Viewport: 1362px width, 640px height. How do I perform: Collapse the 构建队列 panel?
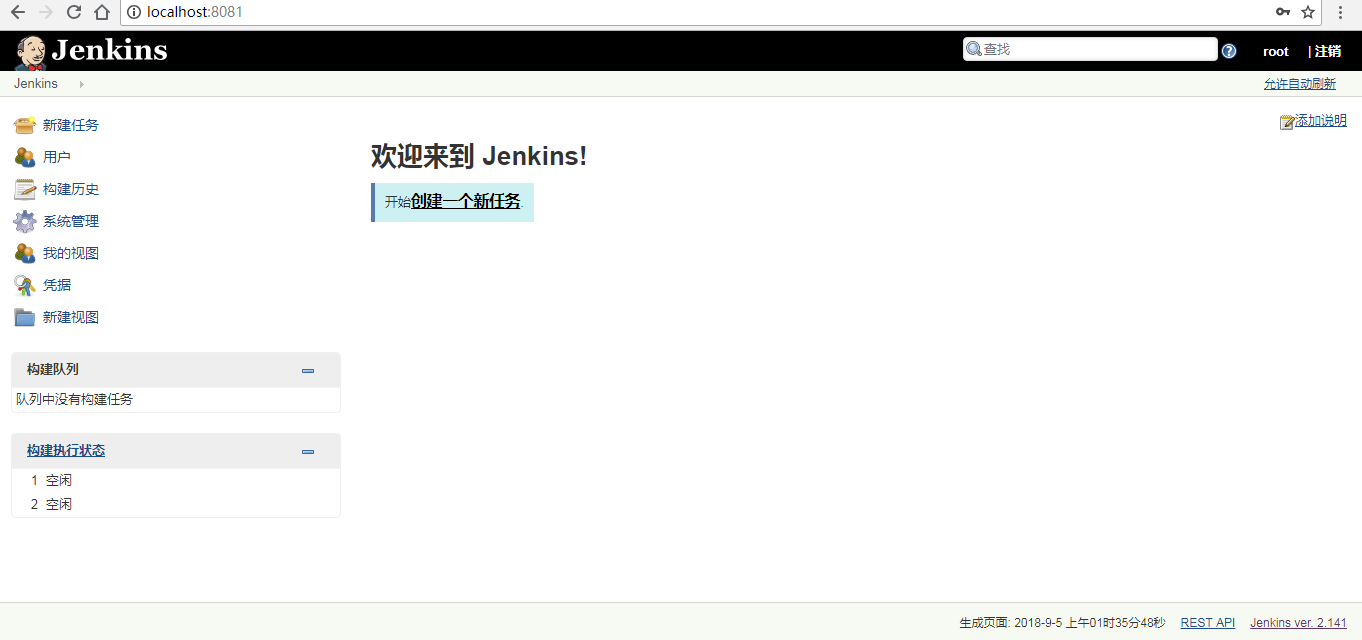pyautogui.click(x=307, y=369)
